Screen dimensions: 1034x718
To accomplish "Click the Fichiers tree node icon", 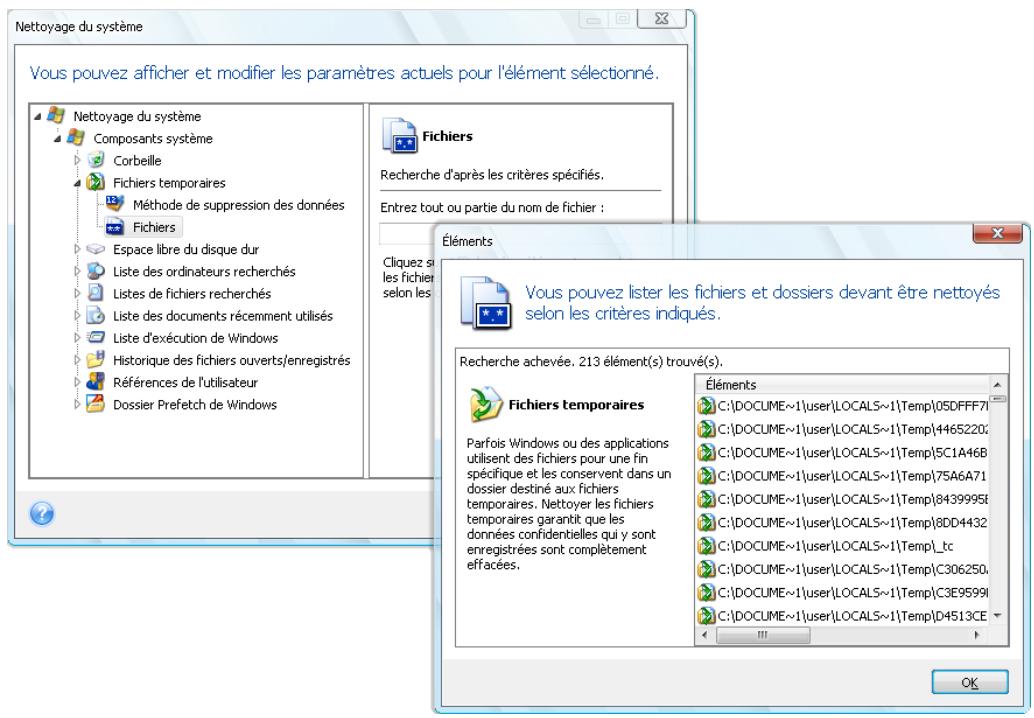I will pos(115,227).
